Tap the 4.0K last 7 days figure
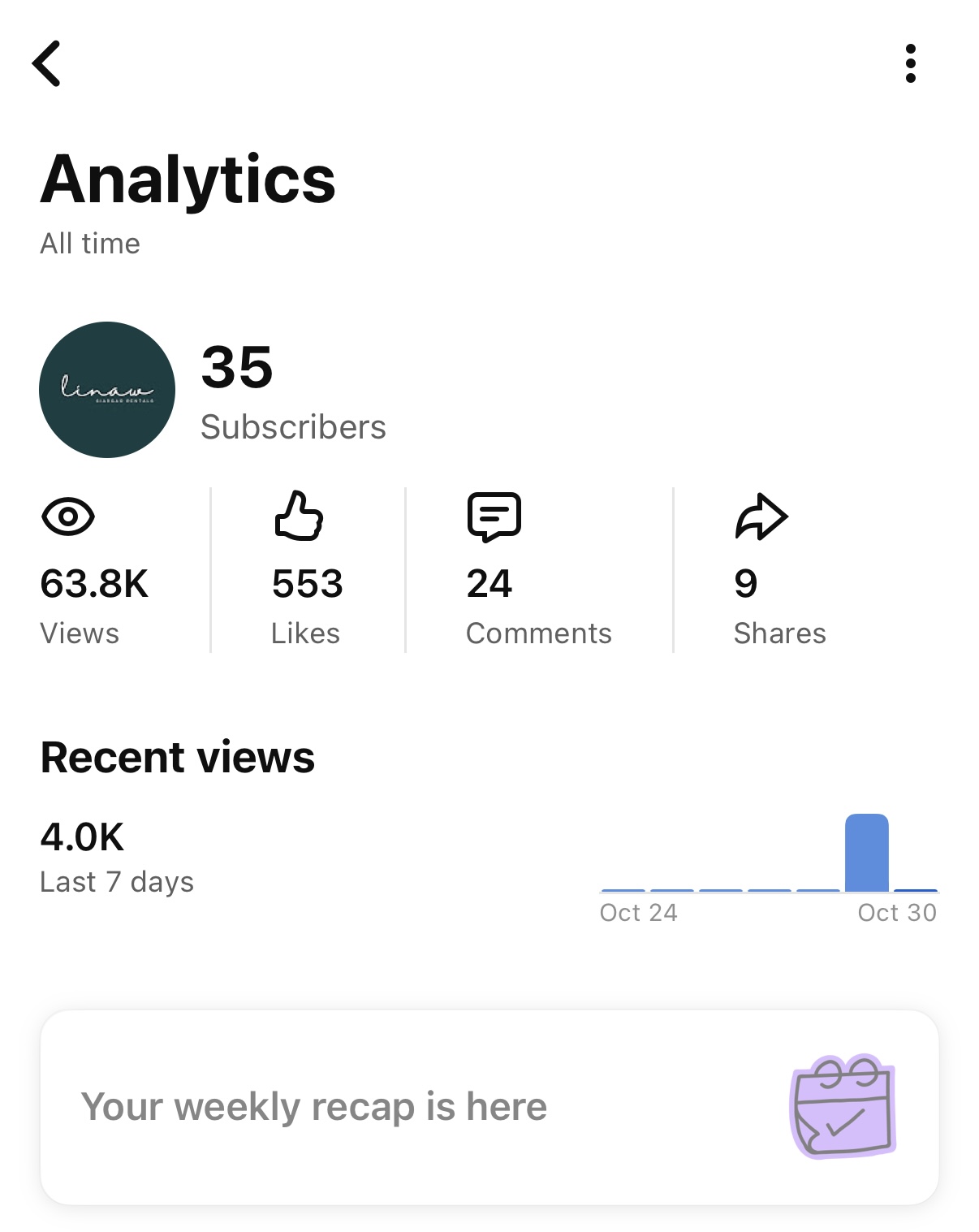This screenshot has width=979, height=1232. coord(83,837)
